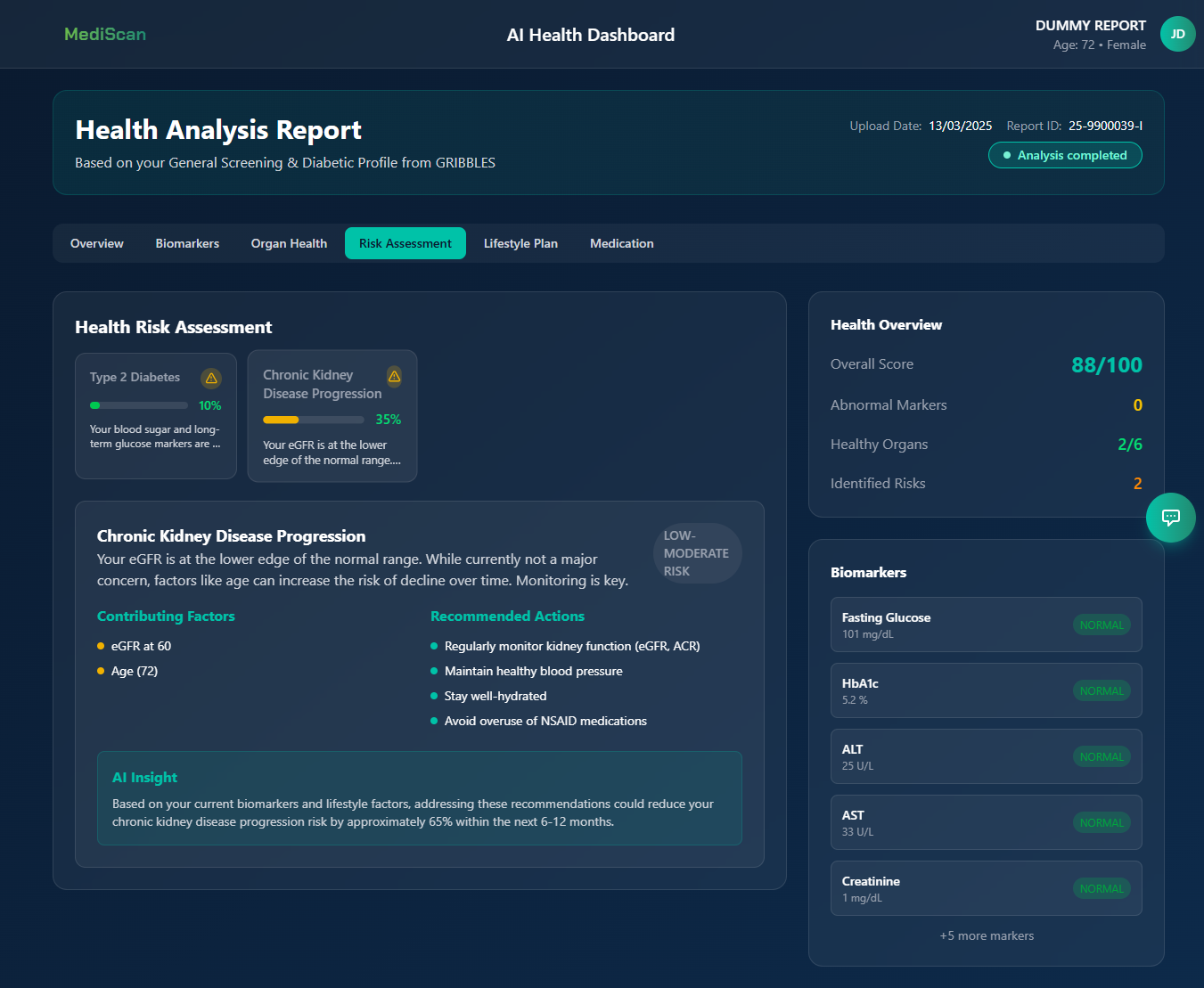Switch to the Overview tab
This screenshot has height=988, width=1204.
pyautogui.click(x=97, y=243)
